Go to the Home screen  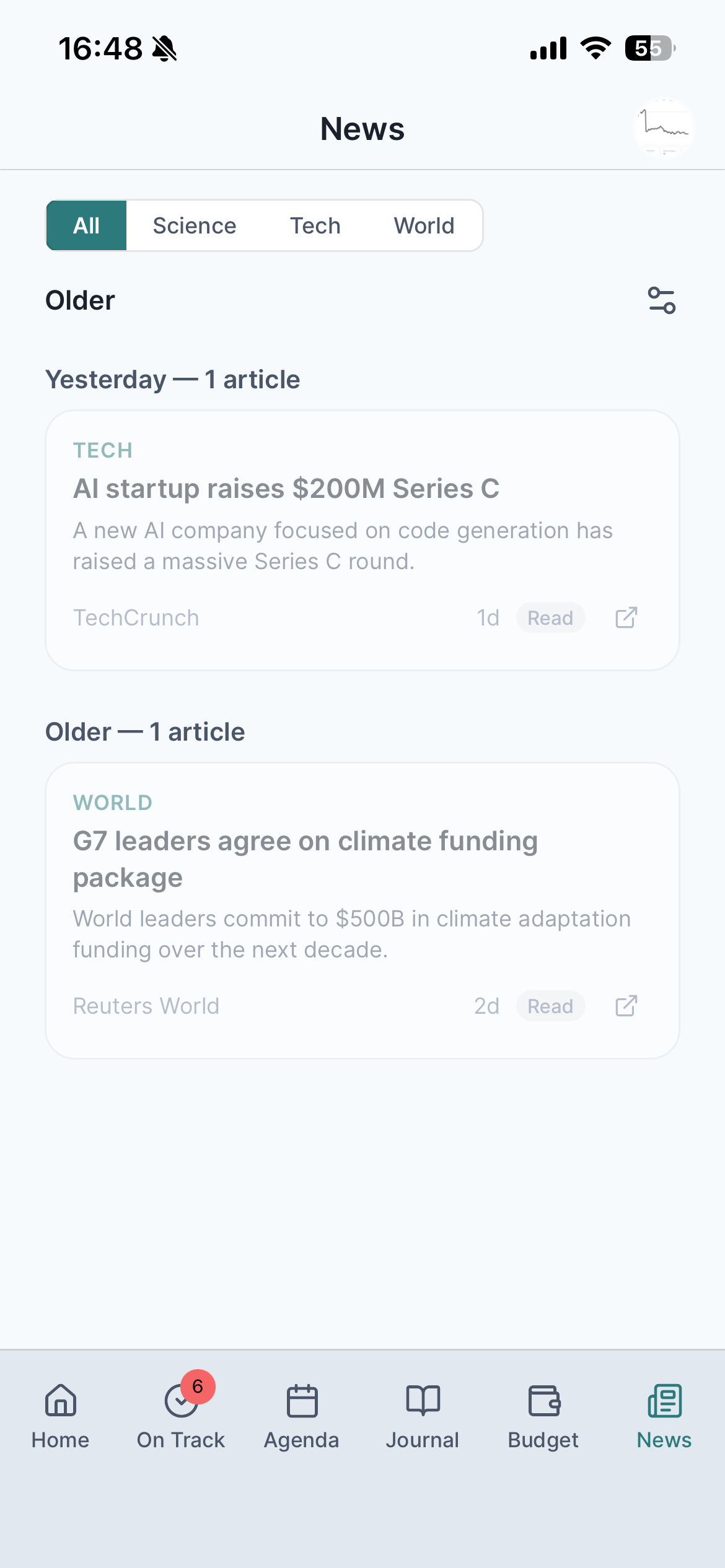60,1418
